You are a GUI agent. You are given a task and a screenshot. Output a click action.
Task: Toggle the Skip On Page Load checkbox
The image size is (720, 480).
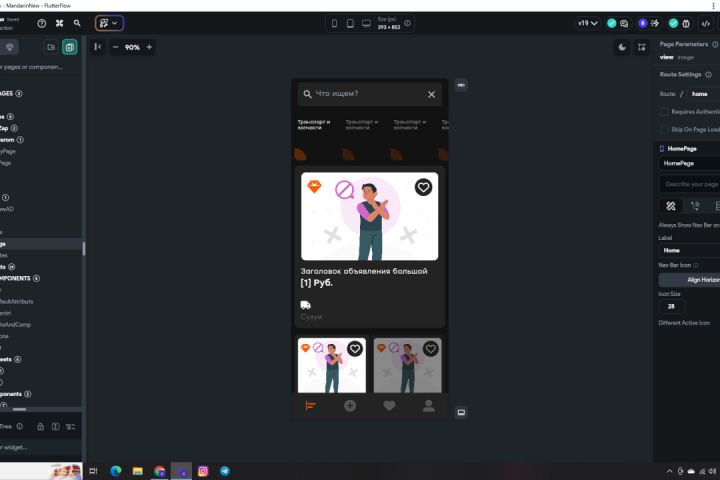point(664,130)
